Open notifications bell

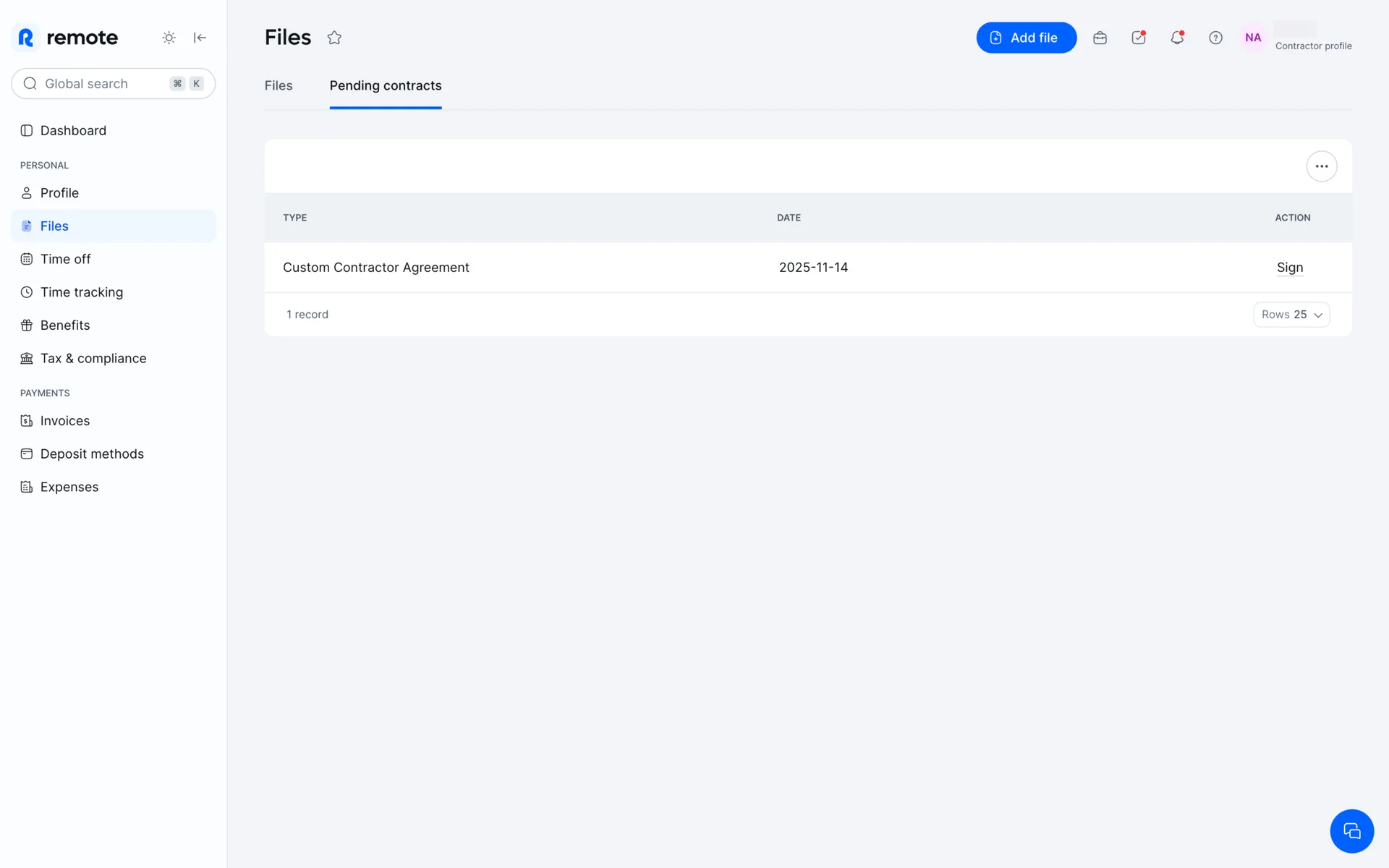(x=1177, y=38)
